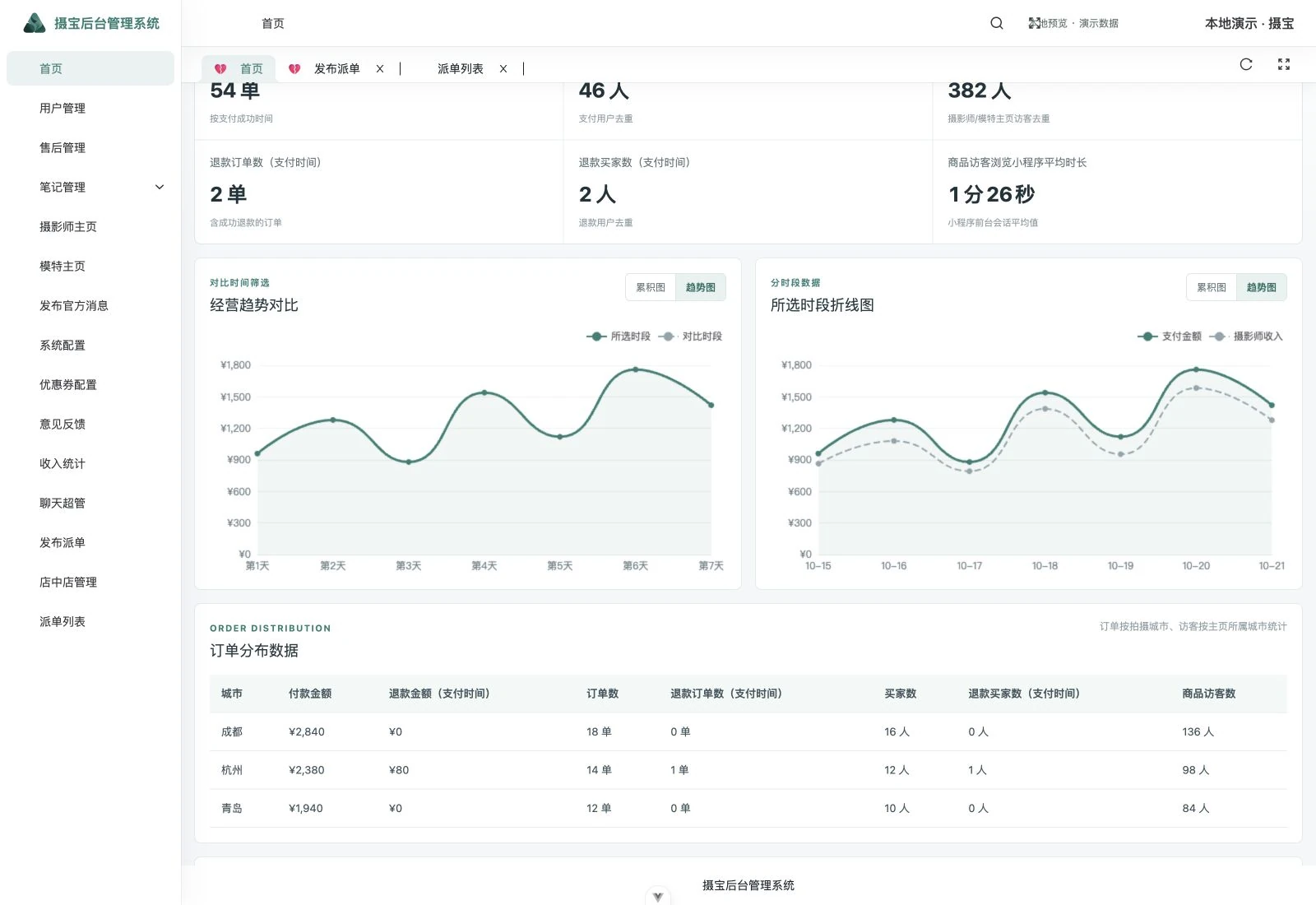Open 系统配置 in the sidebar
Image resolution: width=1316 pixels, height=905 pixels.
(90, 345)
